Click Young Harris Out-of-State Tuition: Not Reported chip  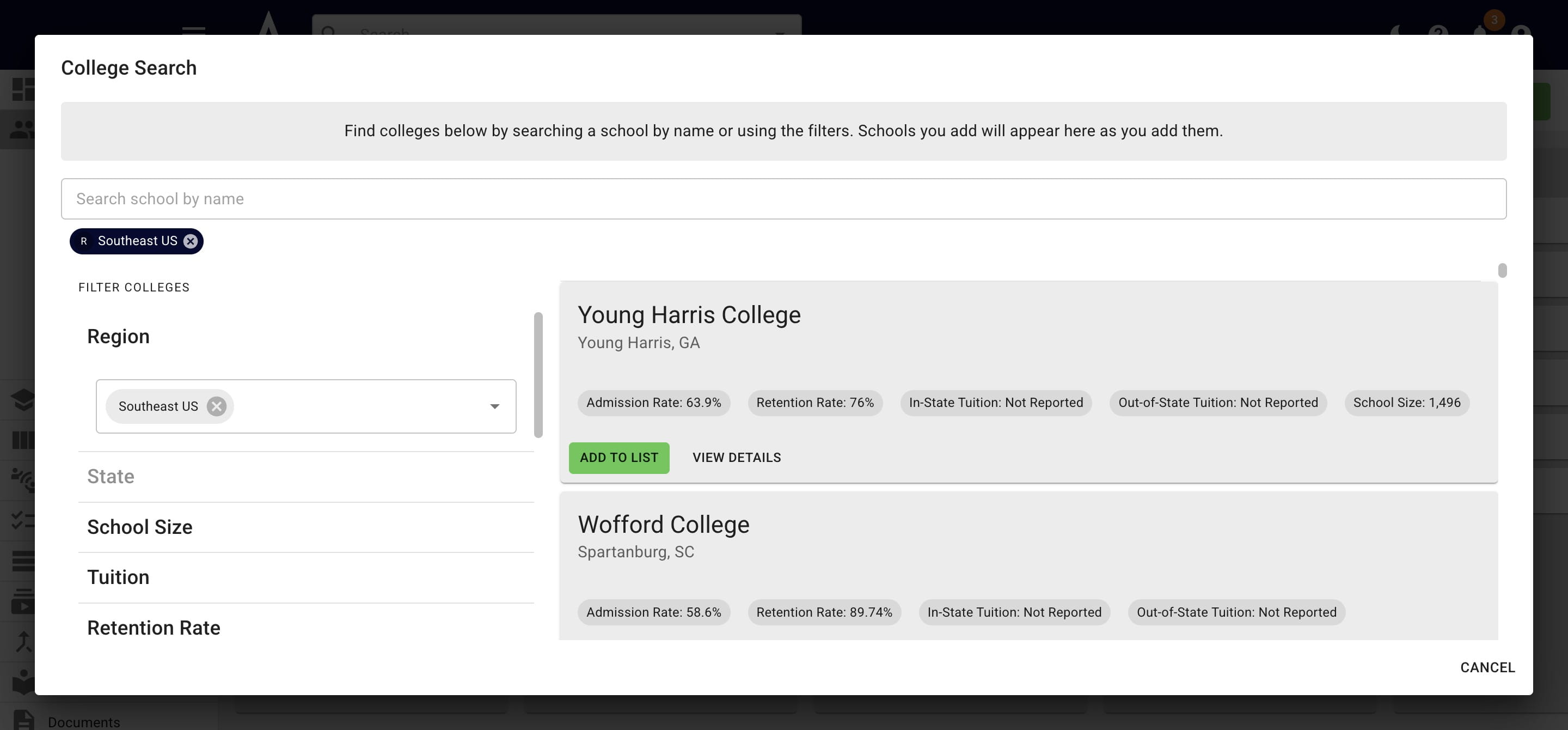(x=1218, y=403)
